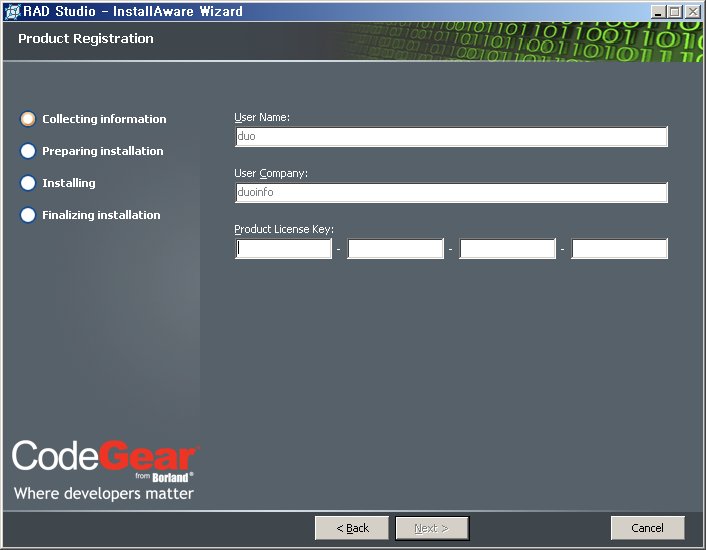Click the Finalizing installation step bullet

[x=28, y=215]
